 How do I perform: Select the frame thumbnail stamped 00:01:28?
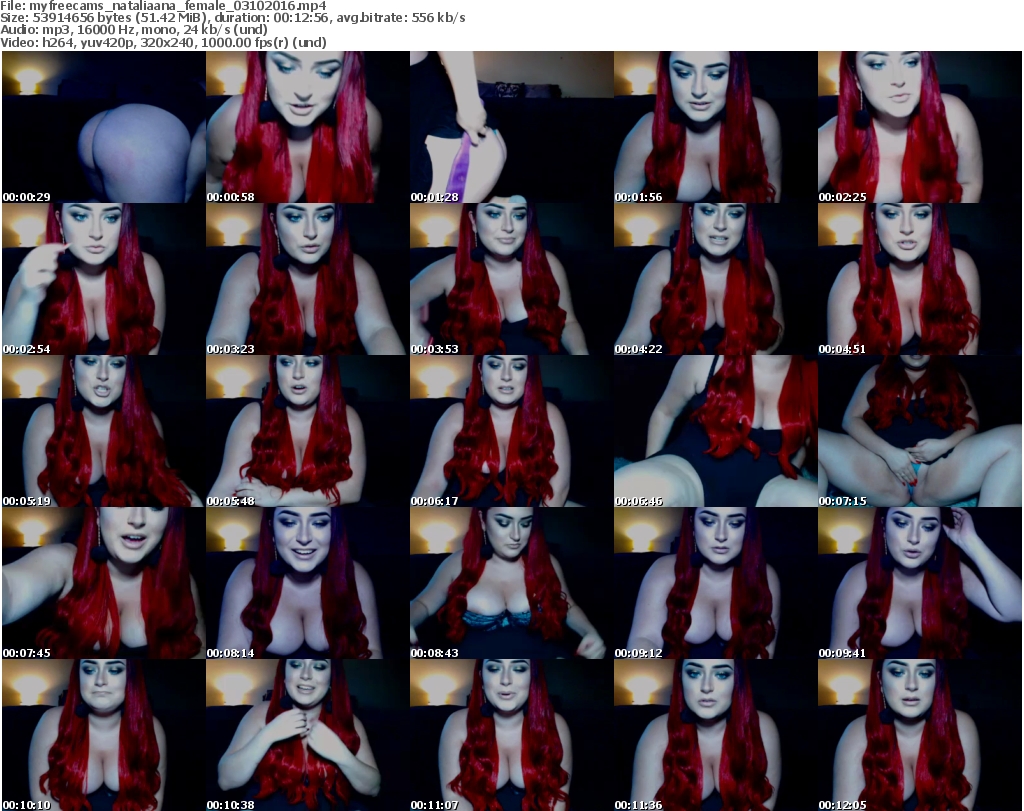511,127
